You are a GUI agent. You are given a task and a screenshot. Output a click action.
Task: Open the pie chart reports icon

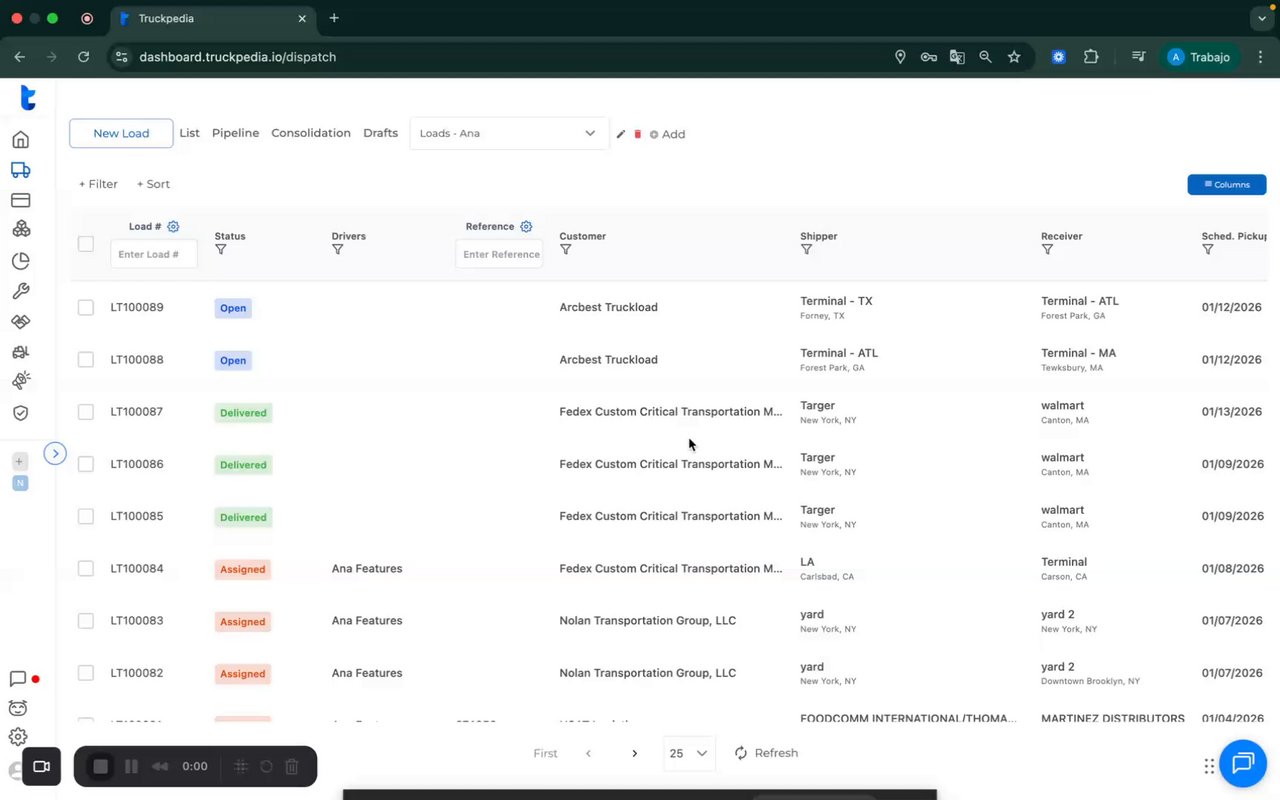[x=20, y=261]
